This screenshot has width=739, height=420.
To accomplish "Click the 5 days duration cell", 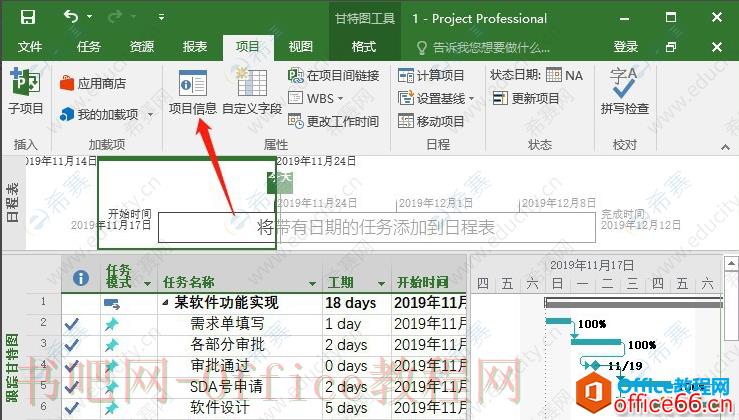I will (x=357, y=407).
